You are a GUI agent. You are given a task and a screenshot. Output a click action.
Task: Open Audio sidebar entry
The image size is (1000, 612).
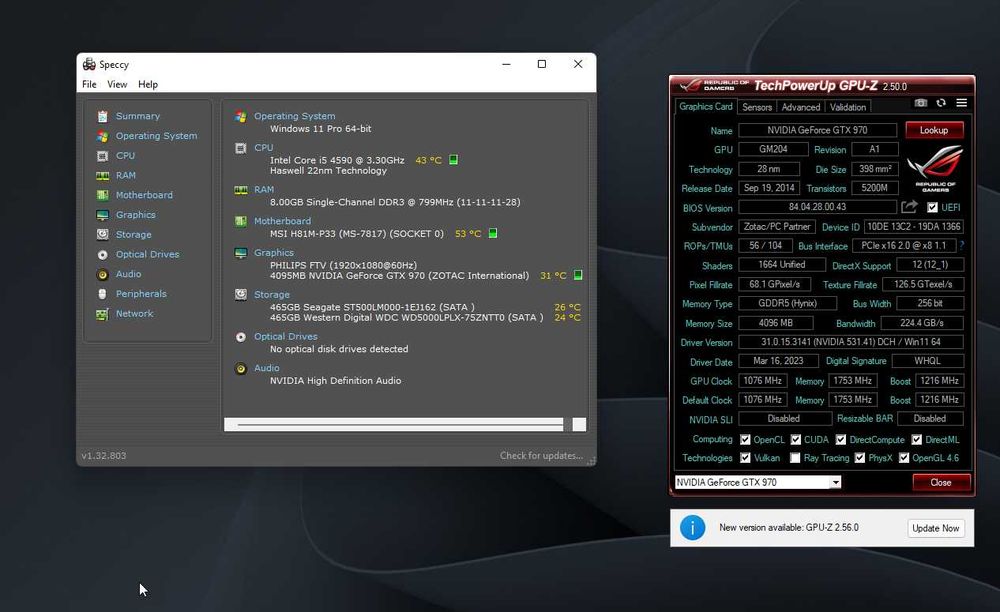click(x=128, y=274)
